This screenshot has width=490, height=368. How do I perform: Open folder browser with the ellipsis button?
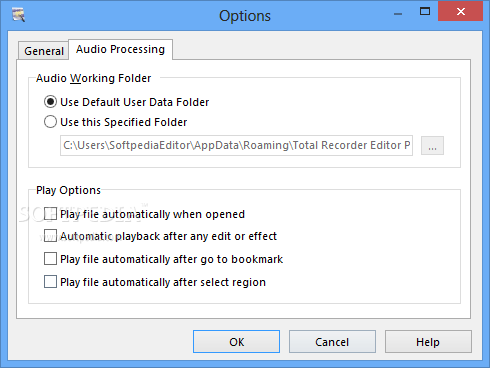[x=432, y=146]
